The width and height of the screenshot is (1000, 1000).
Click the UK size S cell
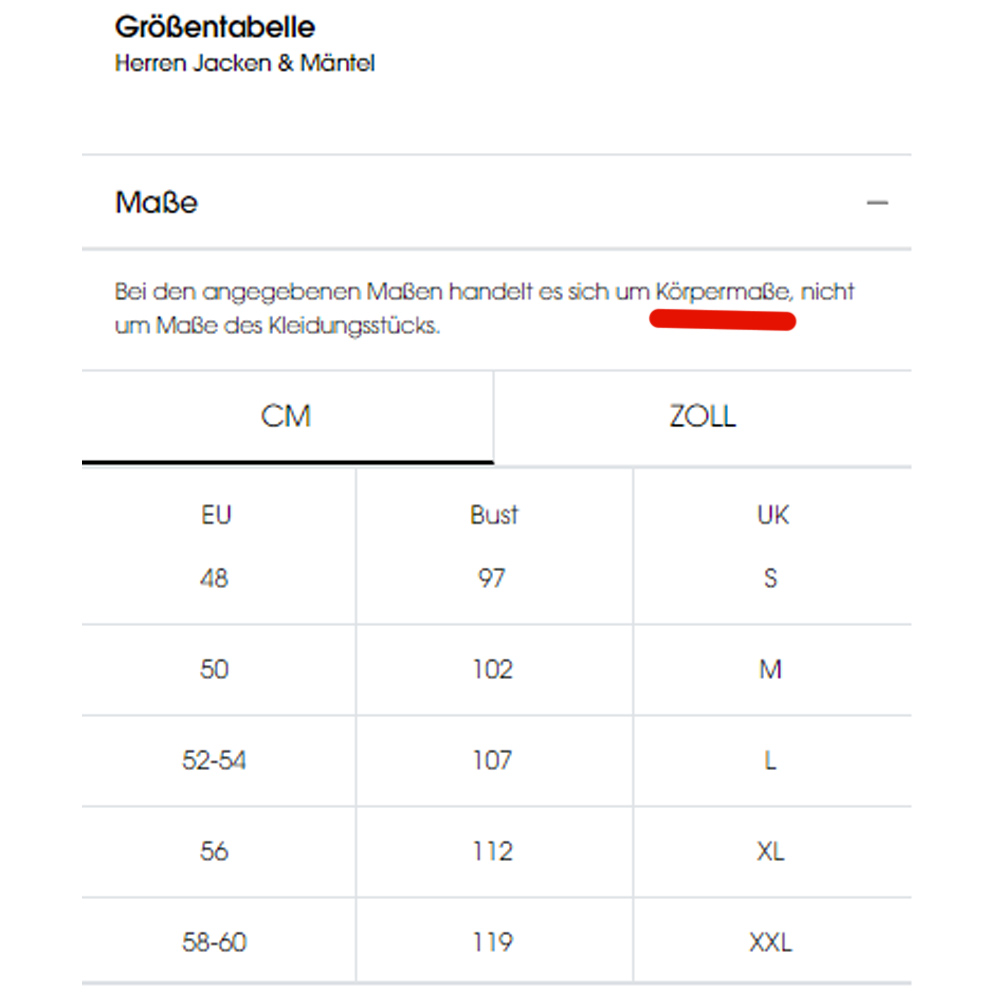pyautogui.click(x=771, y=578)
